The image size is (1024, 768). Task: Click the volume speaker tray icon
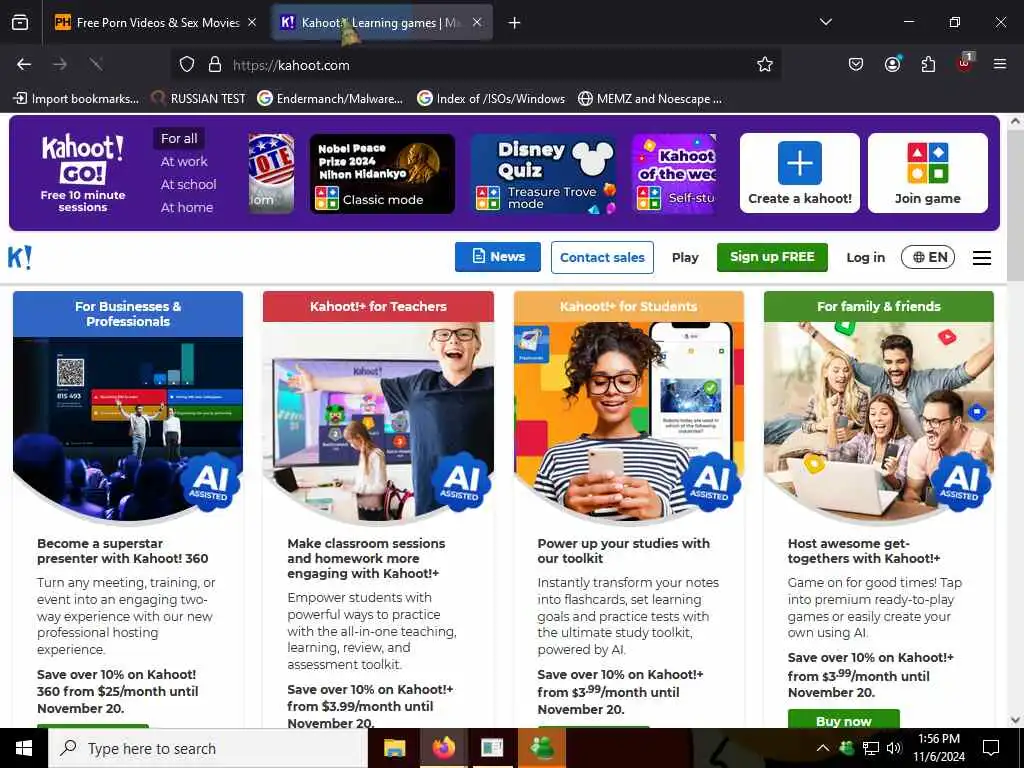tap(894, 748)
